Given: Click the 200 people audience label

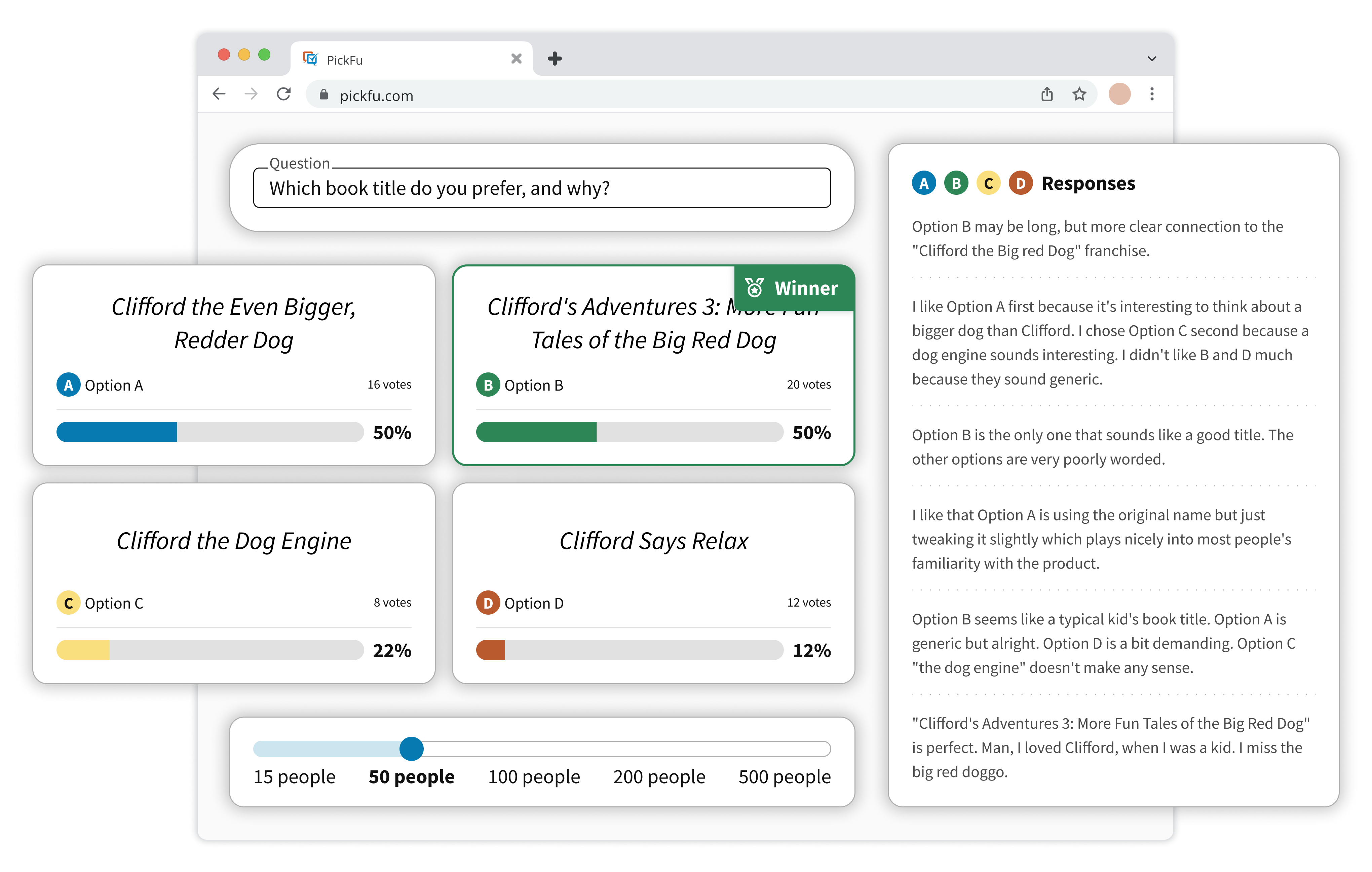Looking at the screenshot, I should 659,776.
